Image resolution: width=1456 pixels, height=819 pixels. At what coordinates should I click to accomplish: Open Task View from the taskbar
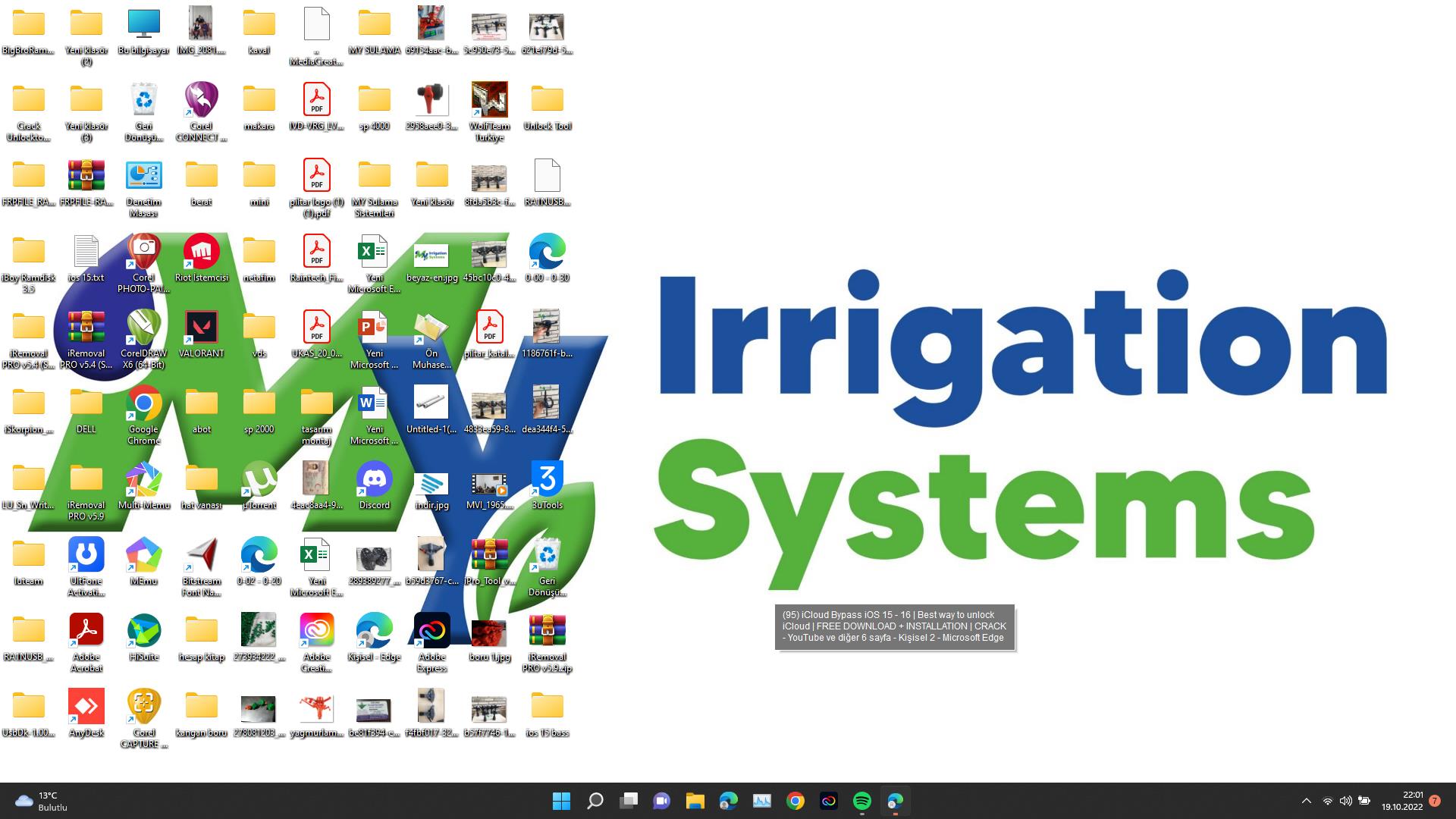pyautogui.click(x=629, y=801)
